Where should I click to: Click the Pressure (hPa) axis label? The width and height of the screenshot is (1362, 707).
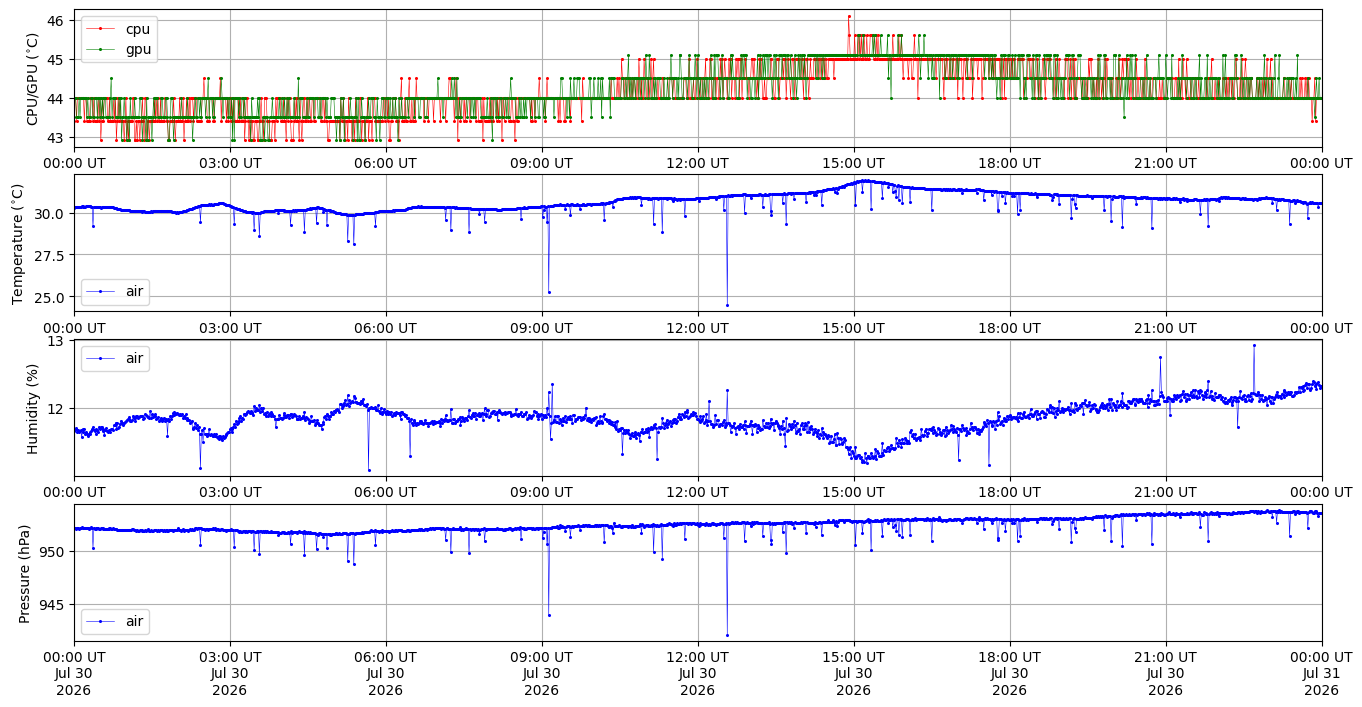pos(24,573)
